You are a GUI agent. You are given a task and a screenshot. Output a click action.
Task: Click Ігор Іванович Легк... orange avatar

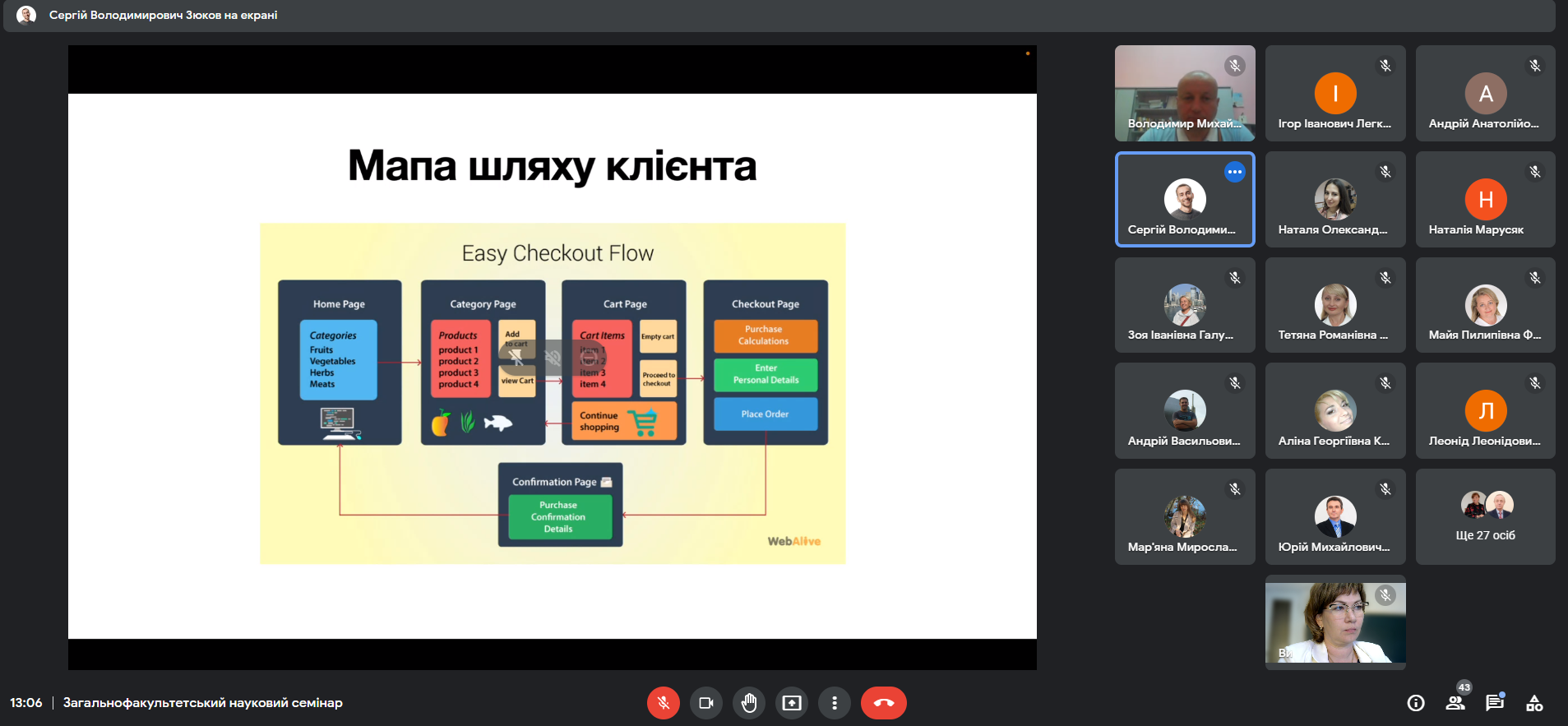(1335, 93)
